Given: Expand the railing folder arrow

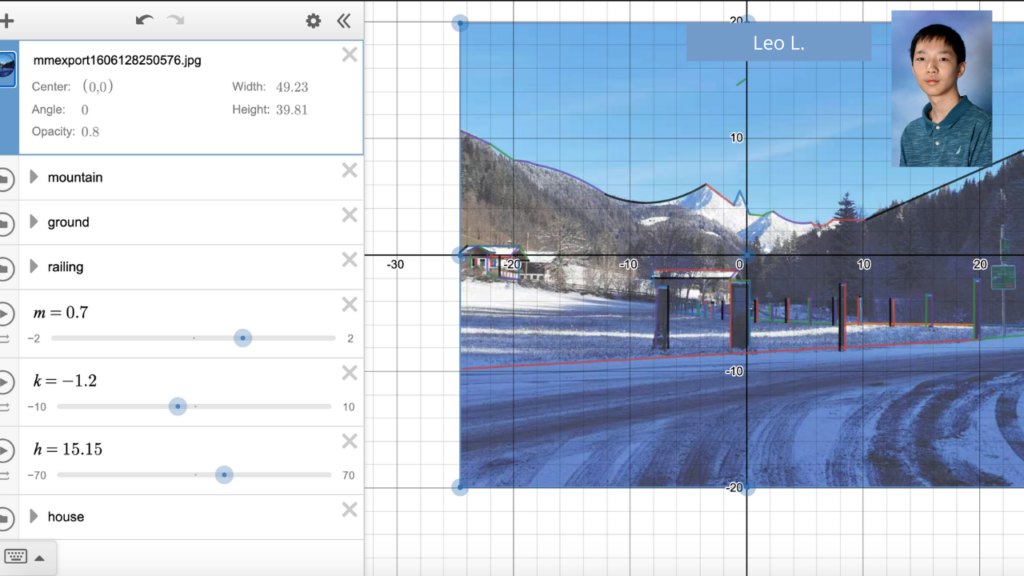Looking at the screenshot, I should [34, 267].
